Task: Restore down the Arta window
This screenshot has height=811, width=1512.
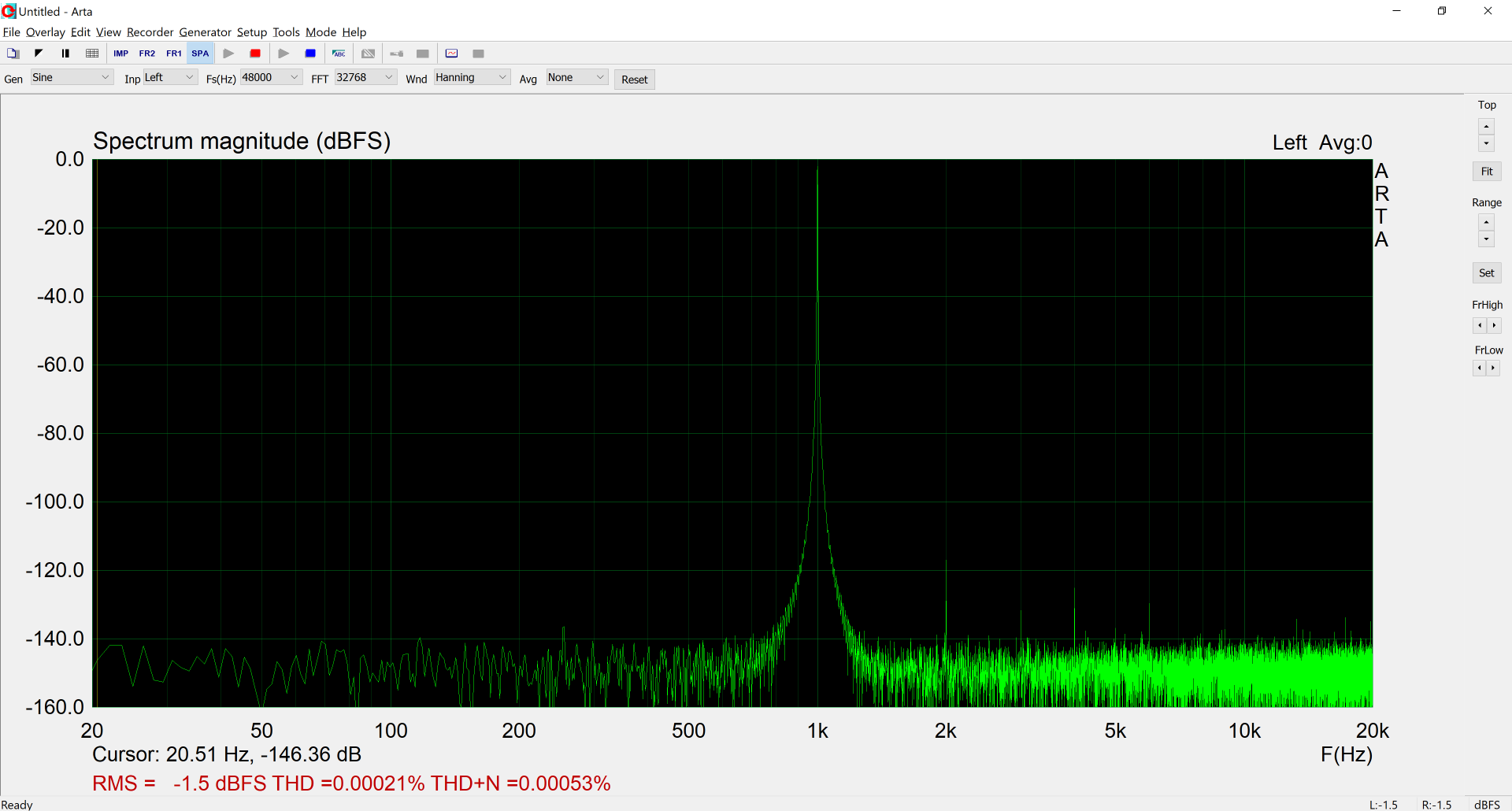Action: (x=1442, y=11)
